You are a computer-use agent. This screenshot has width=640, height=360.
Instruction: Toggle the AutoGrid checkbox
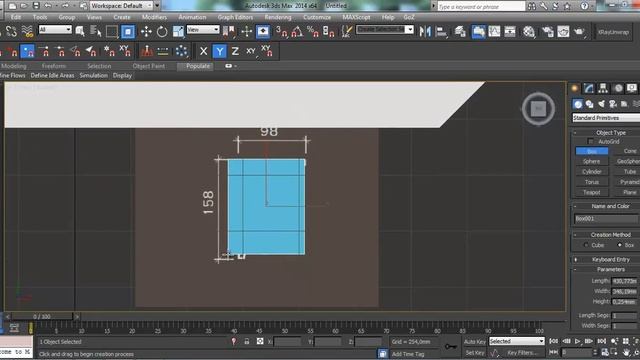(x=591, y=141)
